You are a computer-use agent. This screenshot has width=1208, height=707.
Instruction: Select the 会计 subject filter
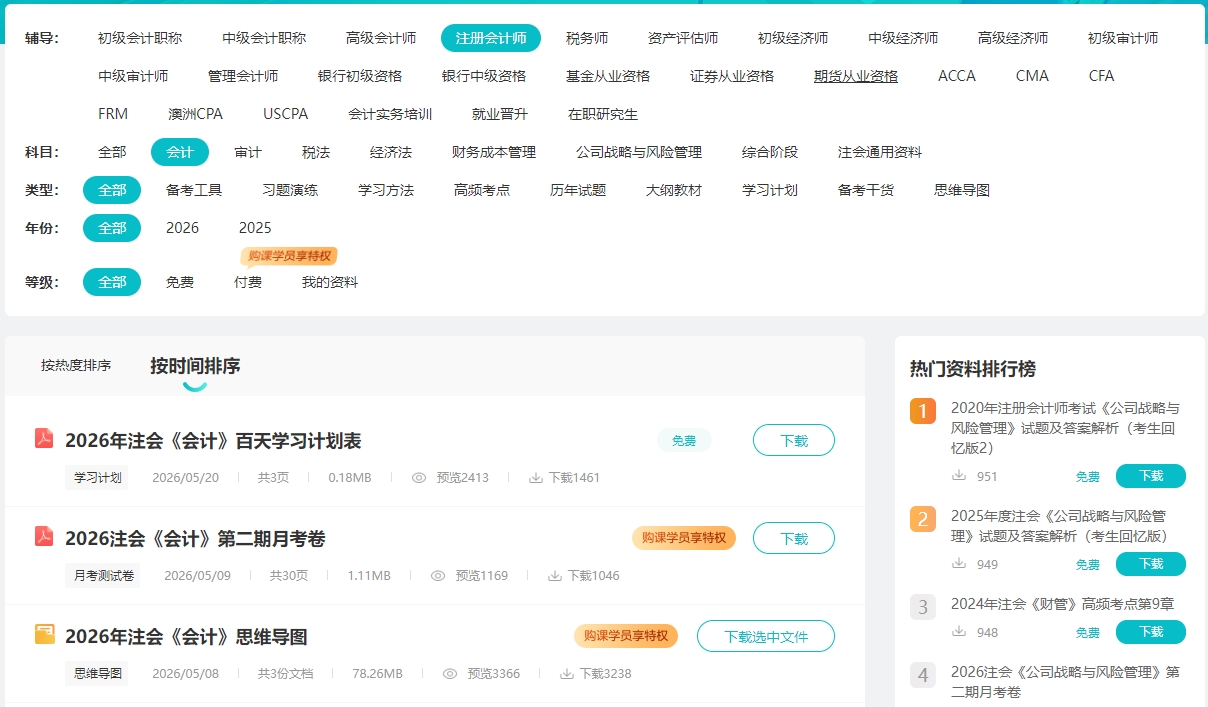180,152
